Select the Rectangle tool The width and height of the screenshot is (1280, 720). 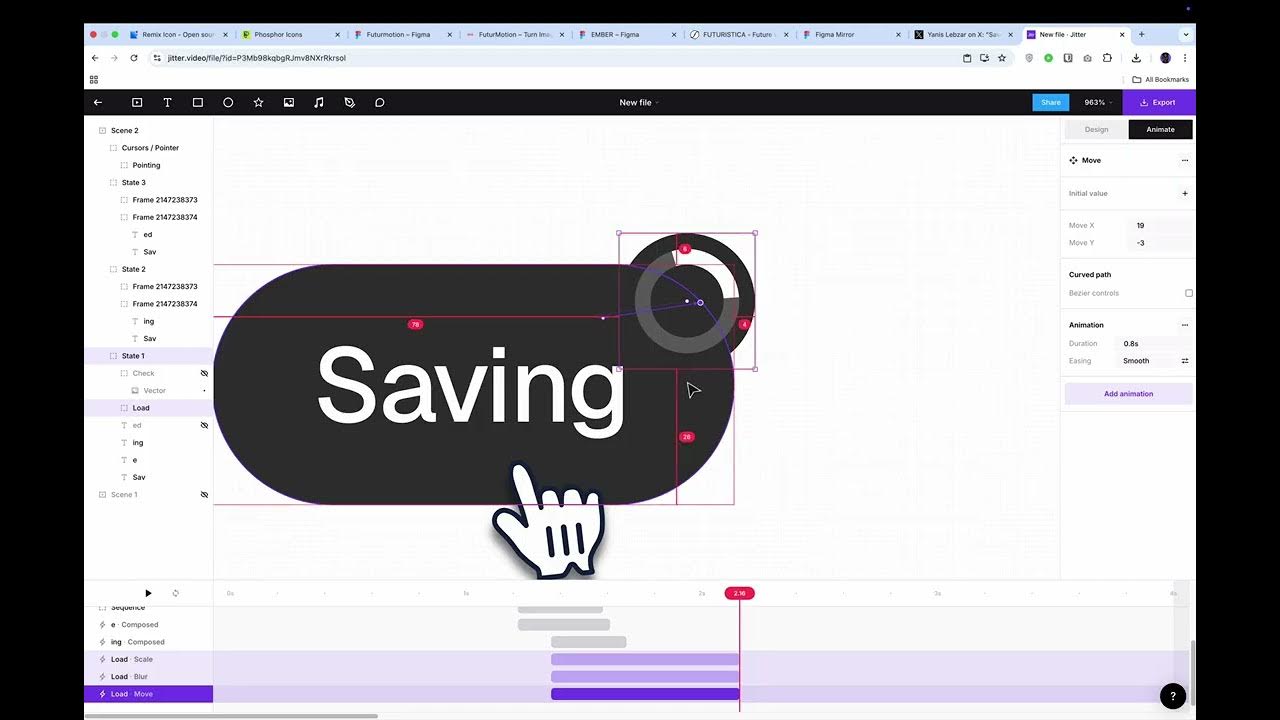(x=197, y=102)
